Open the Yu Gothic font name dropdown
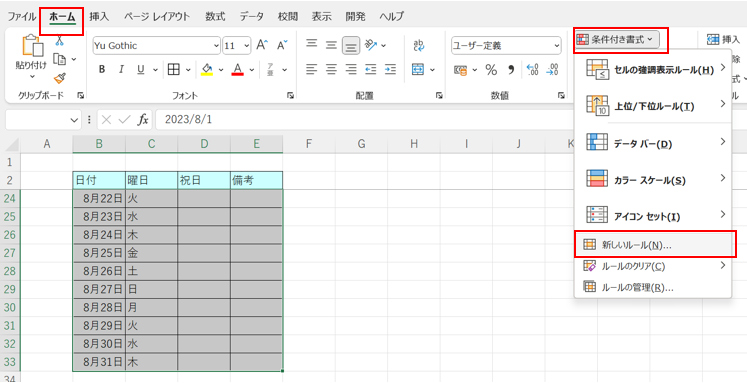 (216, 46)
